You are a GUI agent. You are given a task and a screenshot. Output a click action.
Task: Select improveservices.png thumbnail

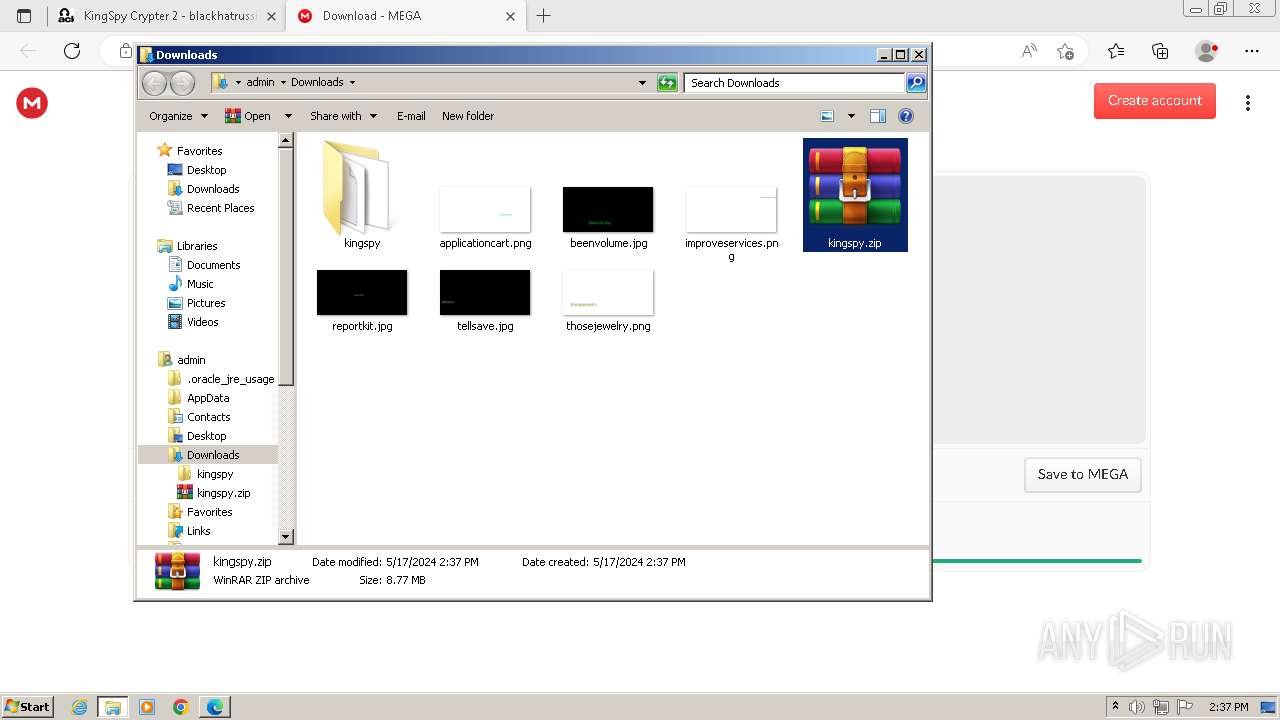731,210
